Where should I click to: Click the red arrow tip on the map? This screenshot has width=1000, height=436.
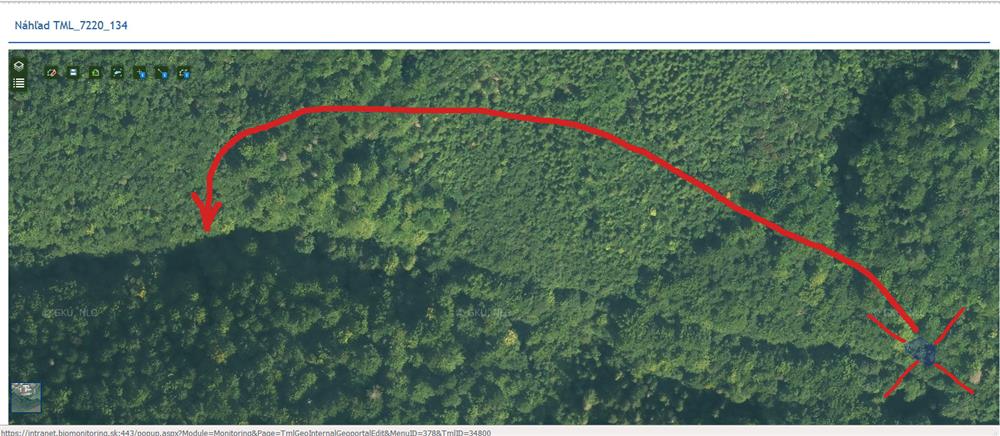coord(207,227)
